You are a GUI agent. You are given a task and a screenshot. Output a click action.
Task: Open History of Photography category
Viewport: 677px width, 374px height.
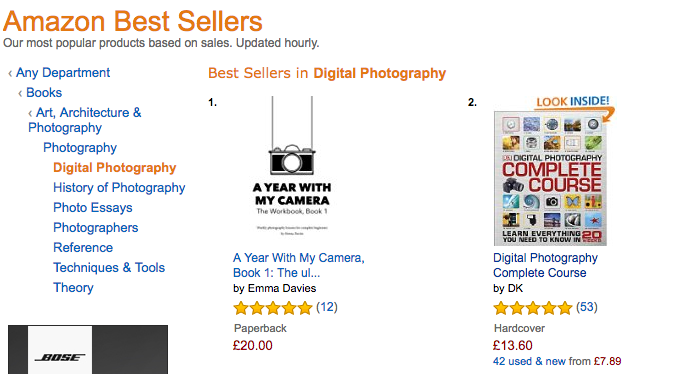click(x=119, y=187)
